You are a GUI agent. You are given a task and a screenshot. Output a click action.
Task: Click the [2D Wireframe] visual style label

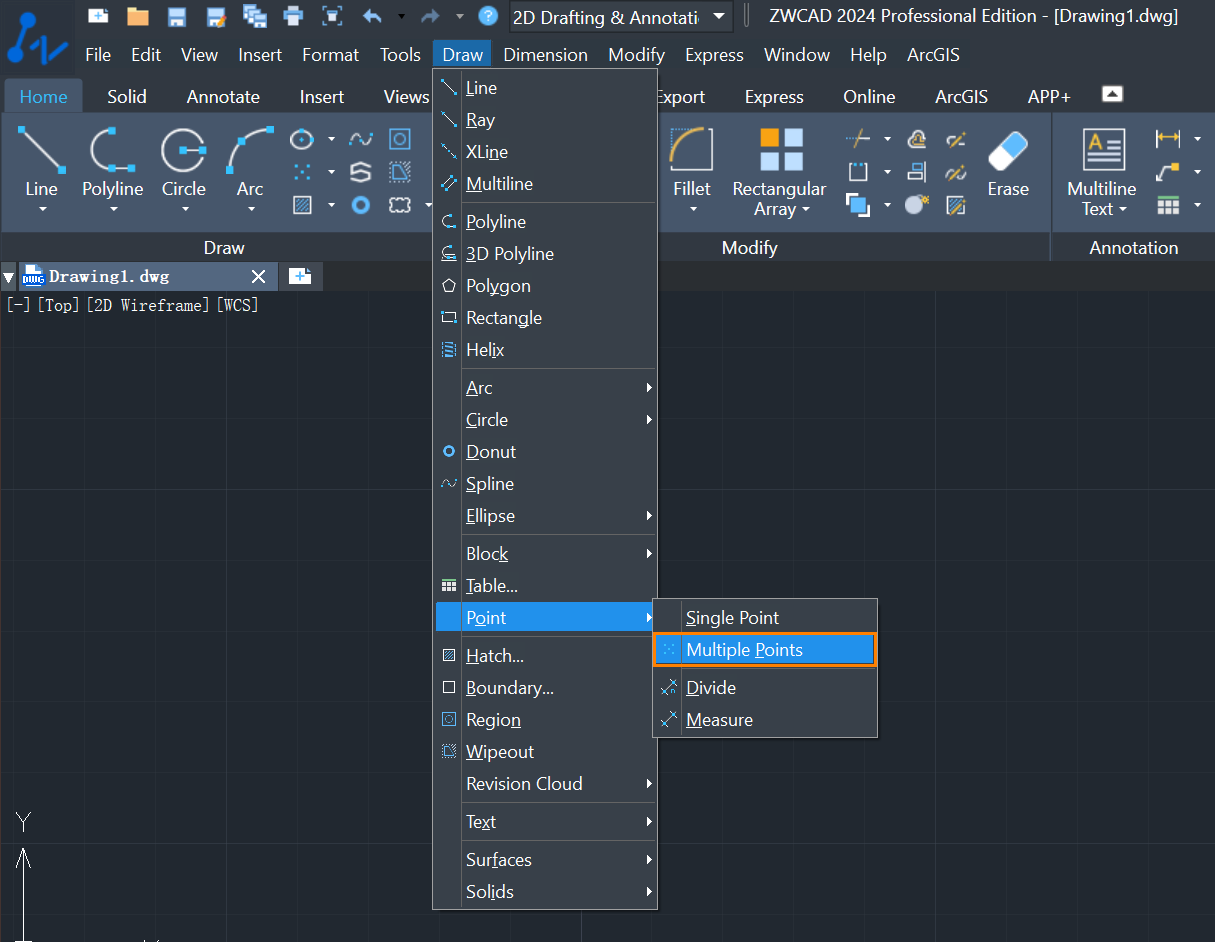click(x=148, y=305)
